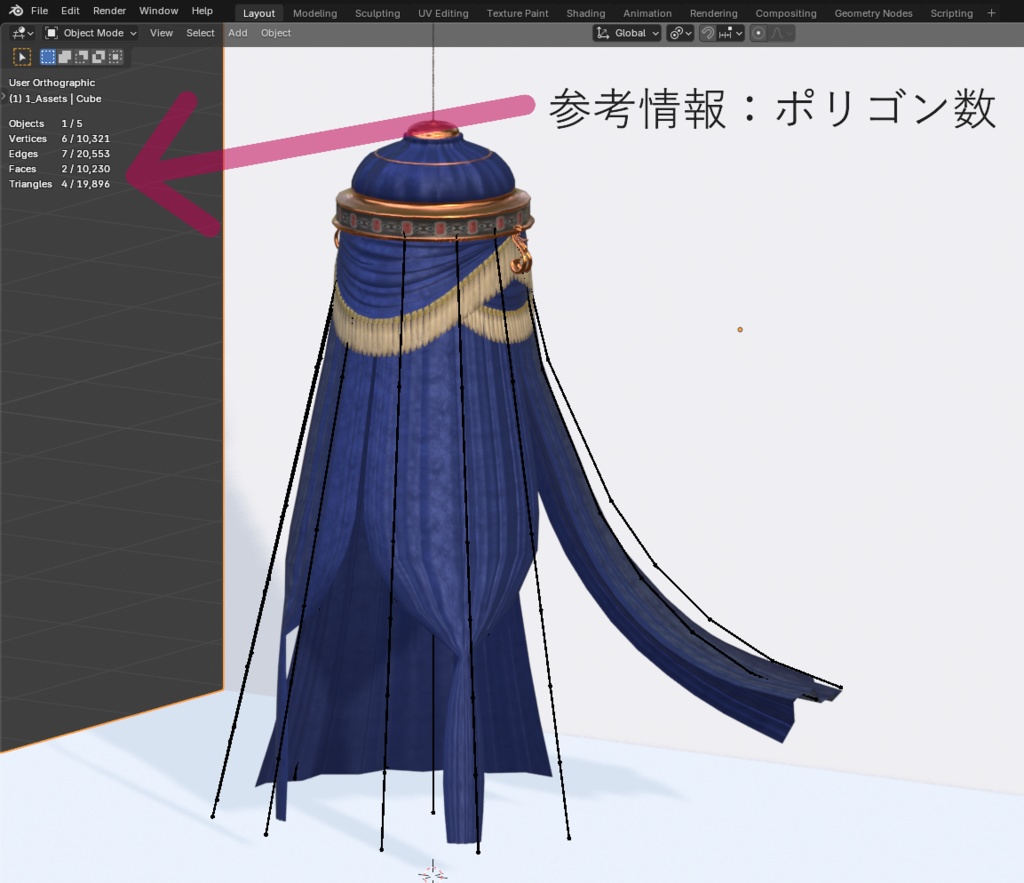This screenshot has width=1024, height=883.
Task: Open the Window menu
Action: pyautogui.click(x=158, y=10)
